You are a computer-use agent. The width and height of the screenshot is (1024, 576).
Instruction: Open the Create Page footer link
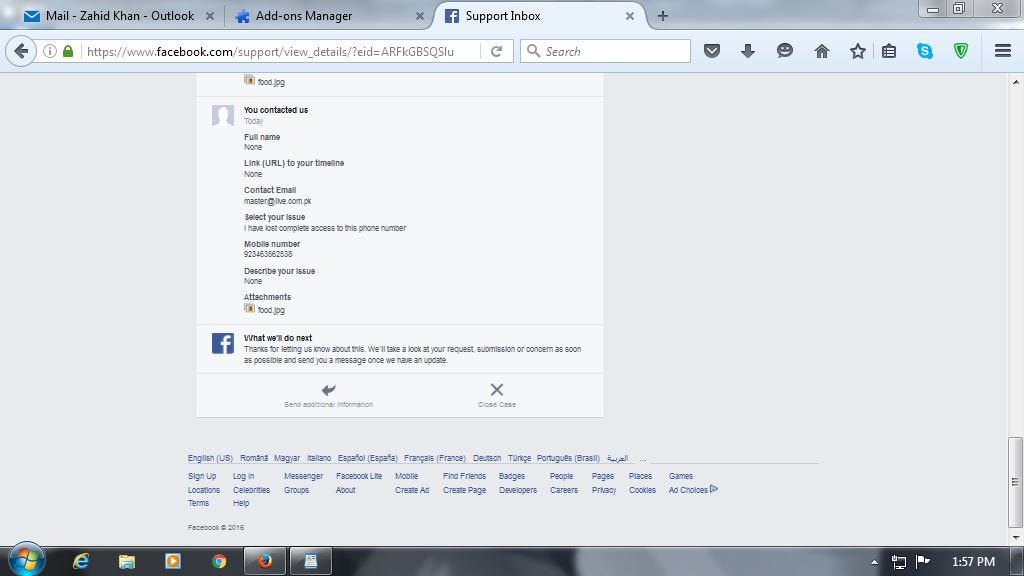pyautogui.click(x=464, y=490)
